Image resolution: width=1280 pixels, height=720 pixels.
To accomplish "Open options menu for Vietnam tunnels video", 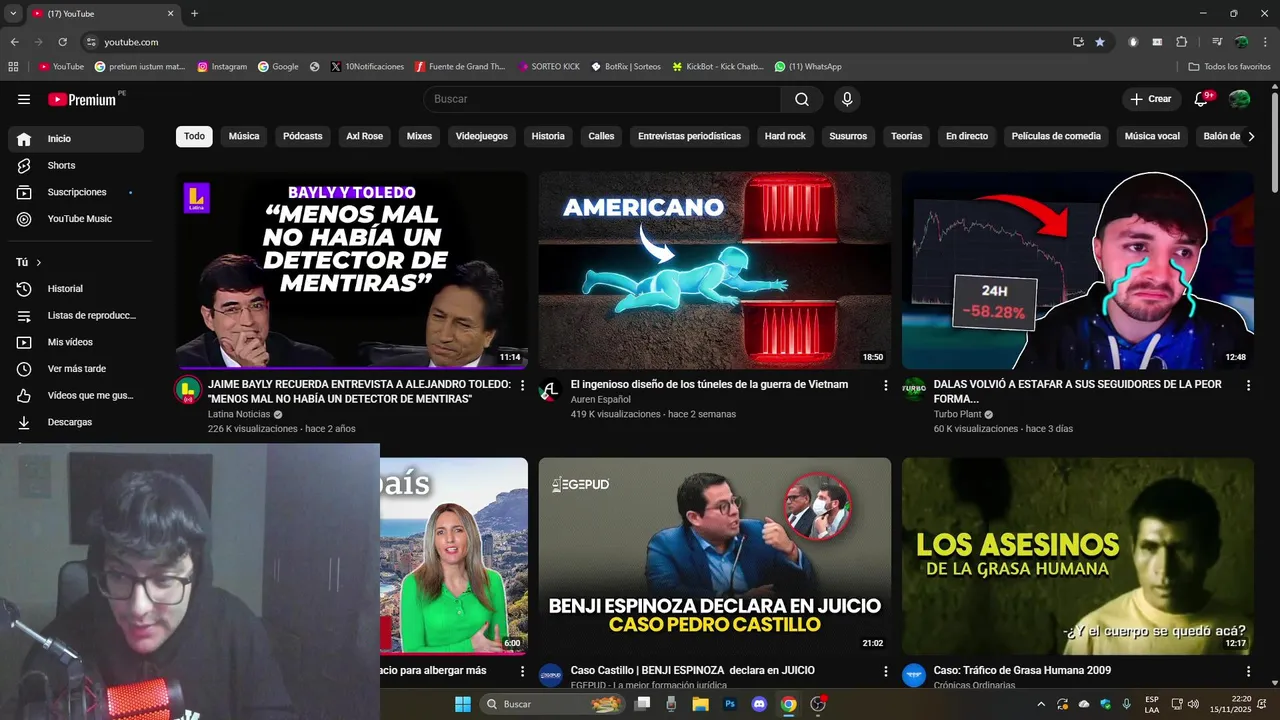I will pos(885,385).
